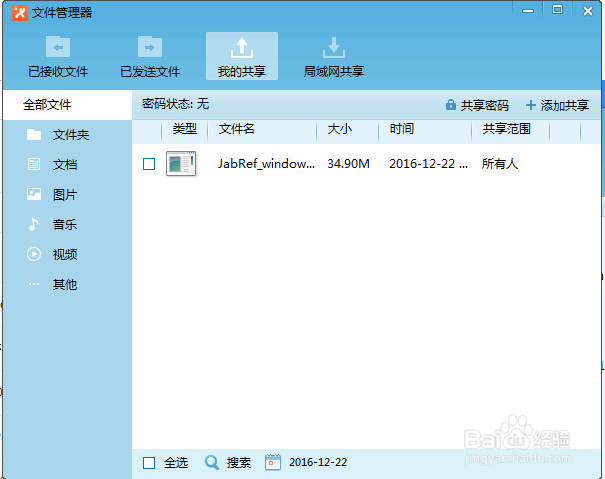Sort by the 共享范围 column header
This screenshot has height=479, width=605.
(x=507, y=129)
